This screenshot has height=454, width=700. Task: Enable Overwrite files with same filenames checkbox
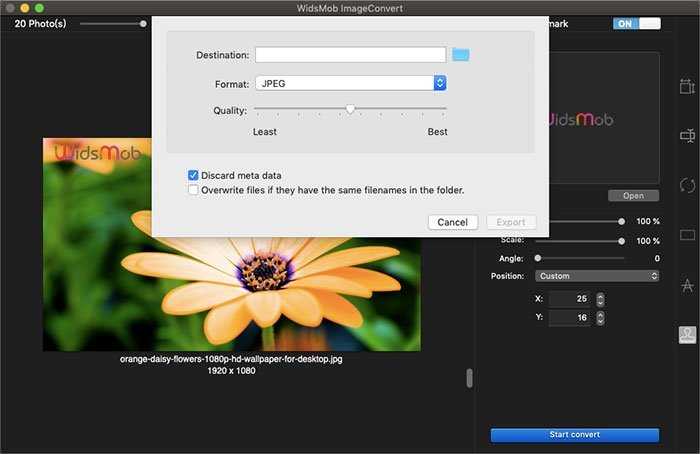193,190
